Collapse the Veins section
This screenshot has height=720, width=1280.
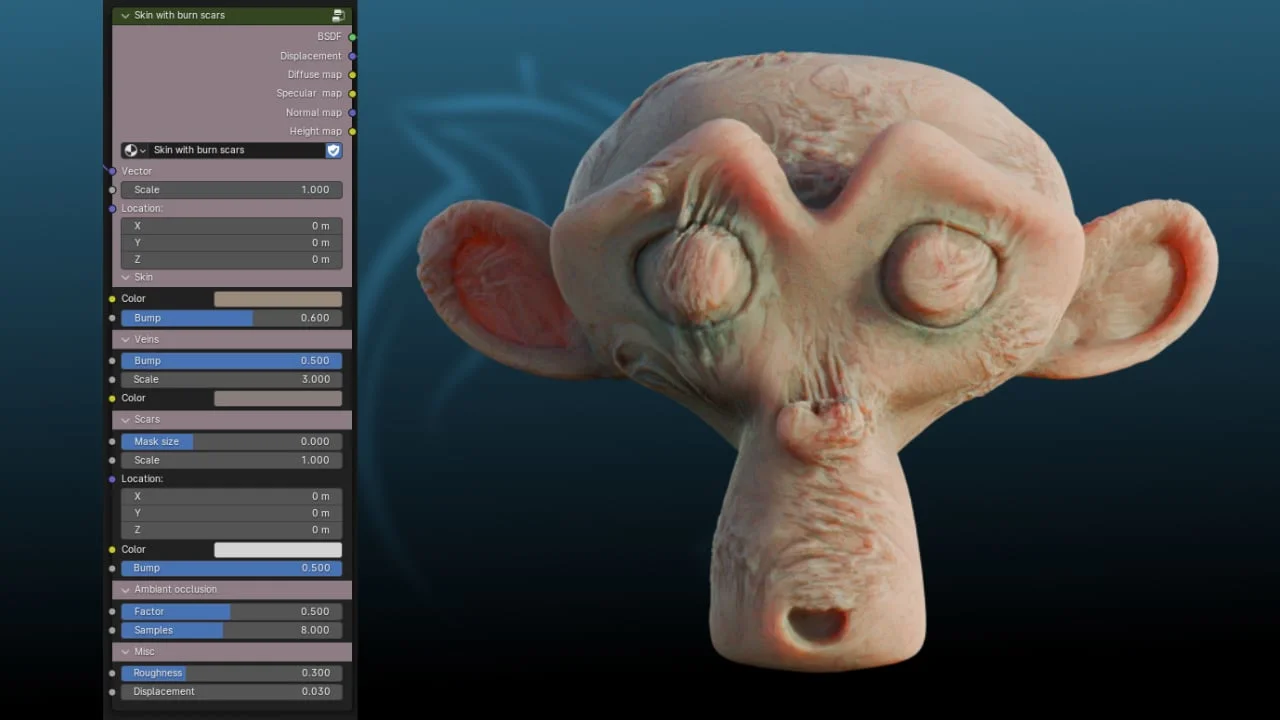pos(126,339)
